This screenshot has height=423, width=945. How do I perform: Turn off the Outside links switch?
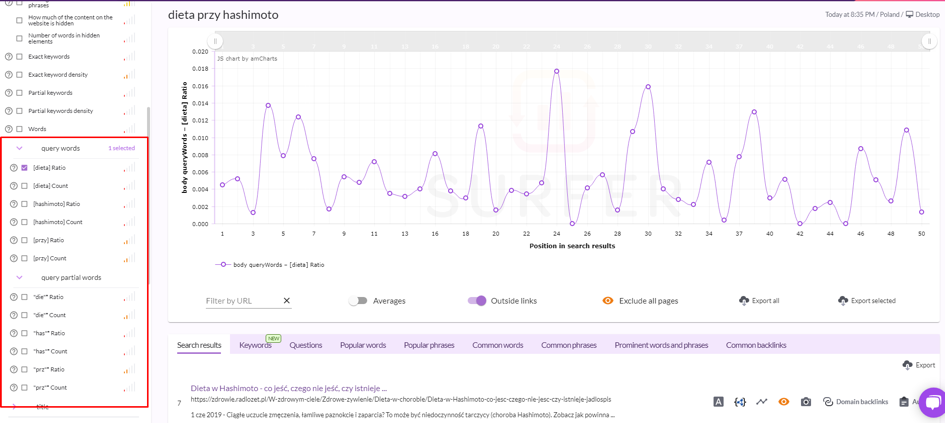477,301
